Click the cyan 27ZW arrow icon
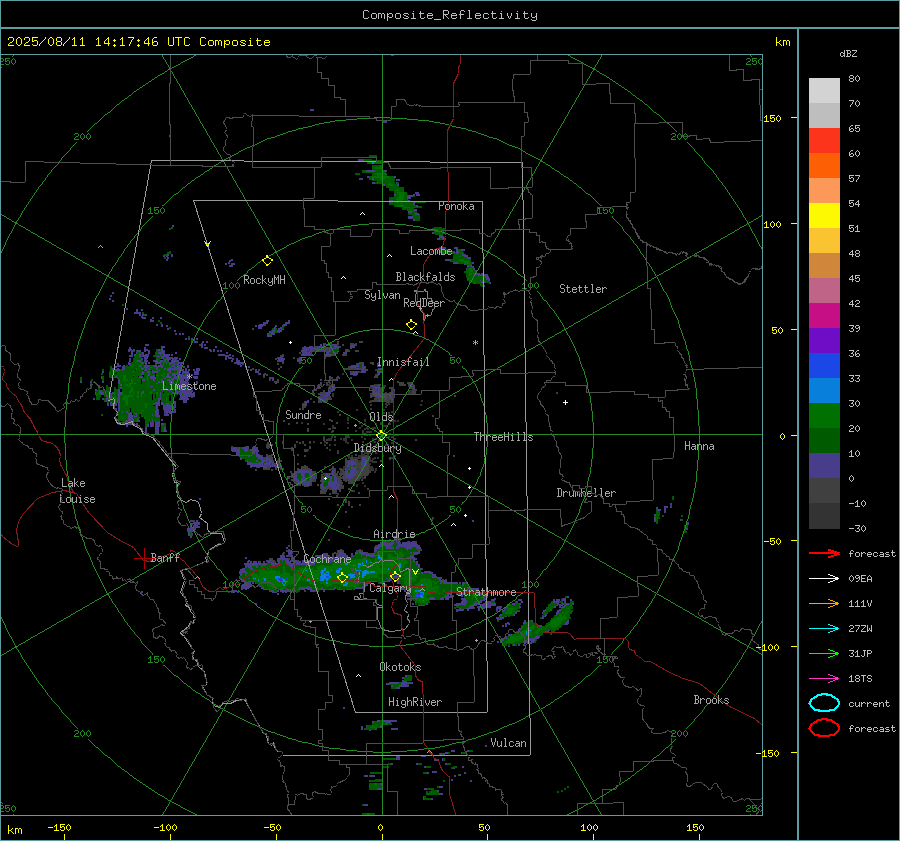 click(x=824, y=629)
